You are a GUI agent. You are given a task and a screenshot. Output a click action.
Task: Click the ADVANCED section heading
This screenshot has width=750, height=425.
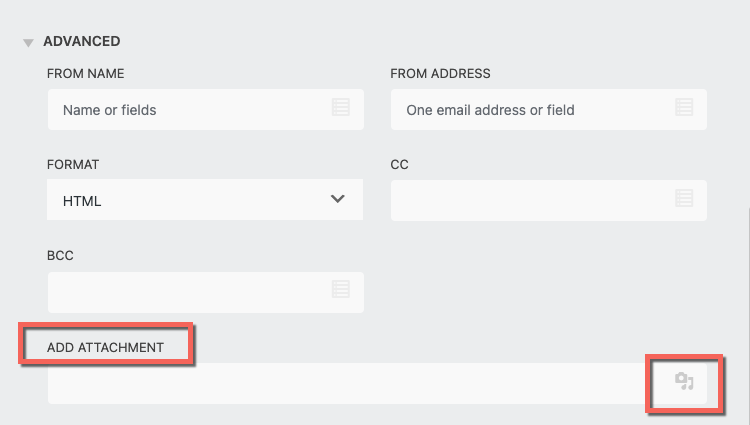point(82,42)
